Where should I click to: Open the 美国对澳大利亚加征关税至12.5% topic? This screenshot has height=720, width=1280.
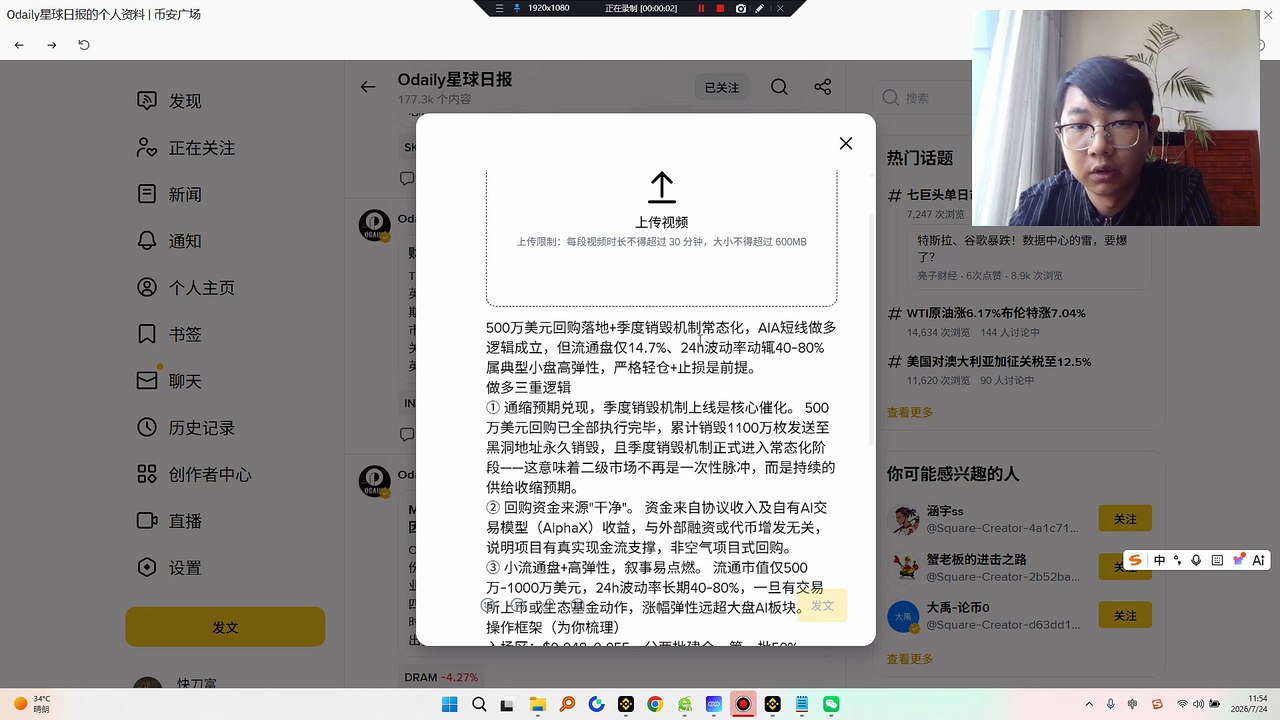(x=999, y=361)
